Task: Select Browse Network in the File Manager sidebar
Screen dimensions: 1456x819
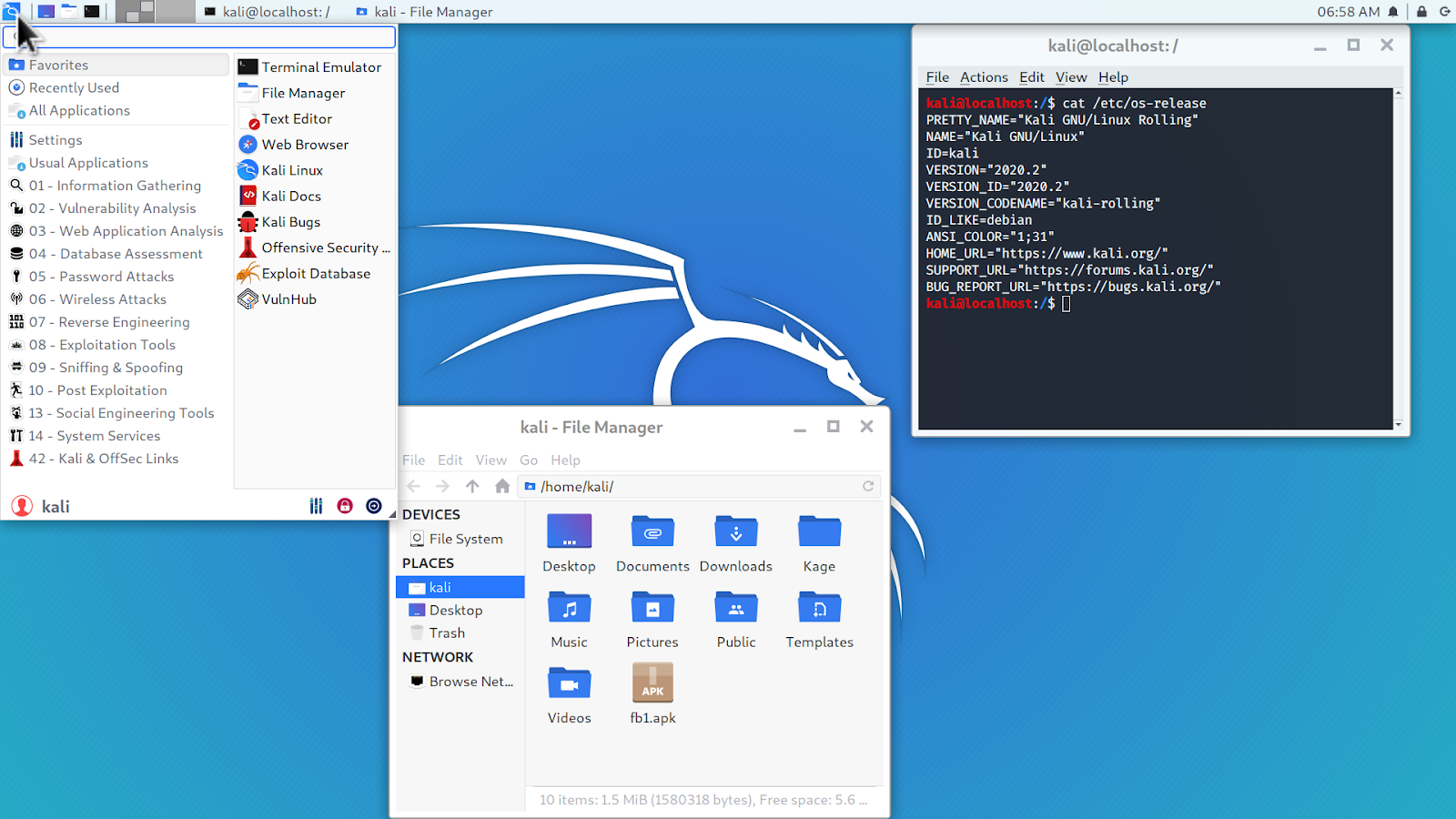Action: (x=460, y=682)
